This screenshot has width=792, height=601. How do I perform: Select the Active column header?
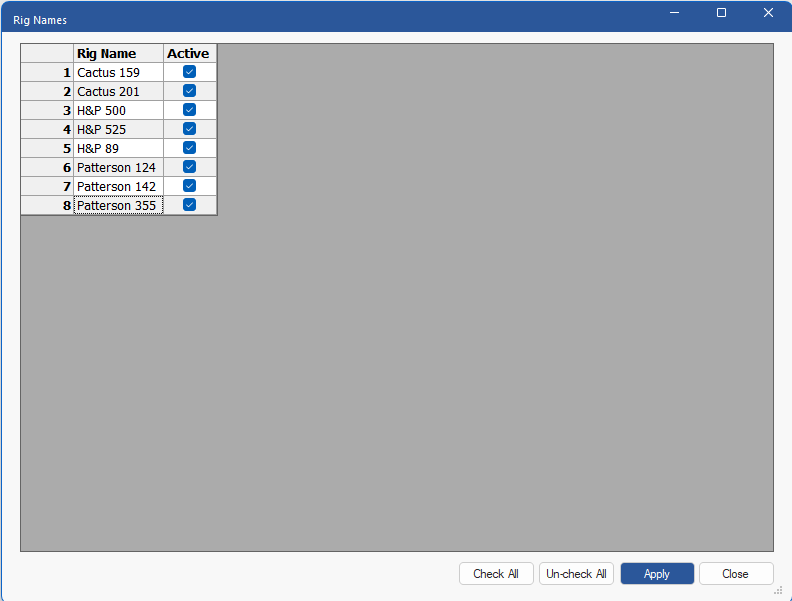tap(190, 53)
